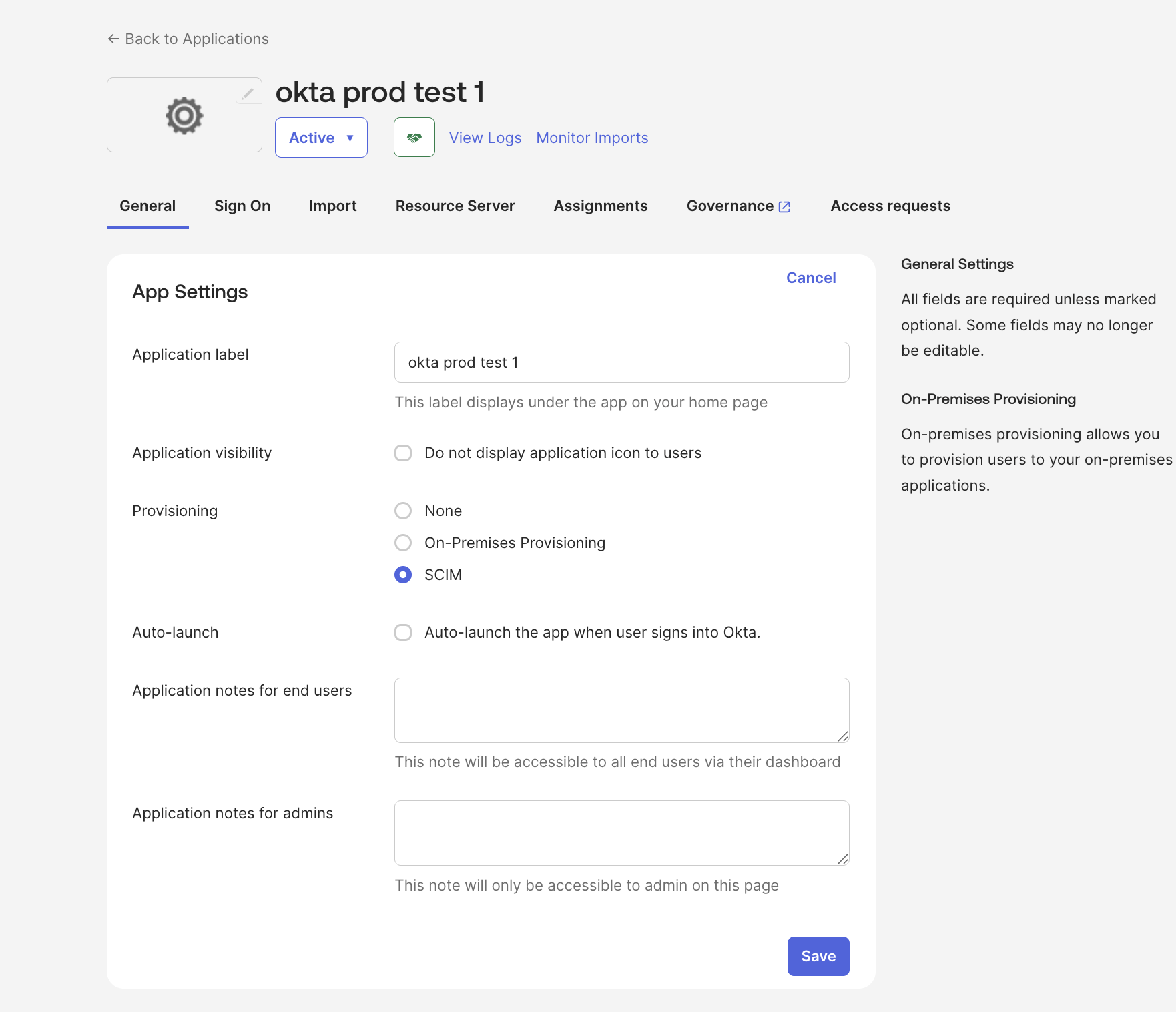This screenshot has width=1176, height=1012.
Task: Select None provisioning option
Action: coord(403,511)
